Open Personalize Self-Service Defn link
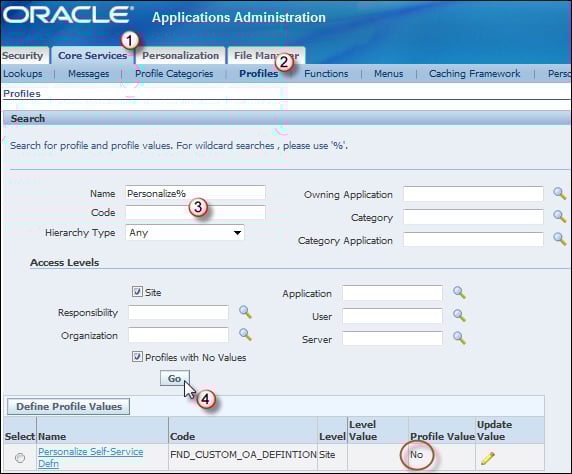This screenshot has width=572, height=474. (91, 458)
